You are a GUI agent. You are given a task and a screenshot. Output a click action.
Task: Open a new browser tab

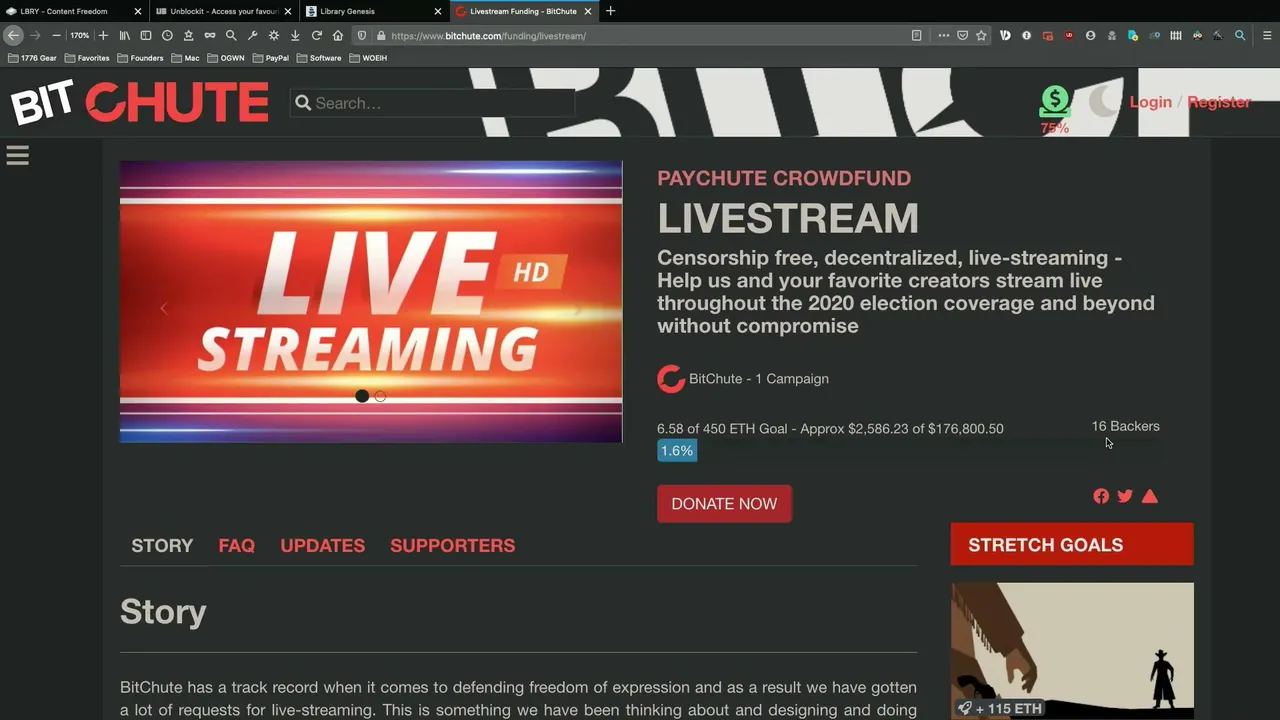point(610,11)
